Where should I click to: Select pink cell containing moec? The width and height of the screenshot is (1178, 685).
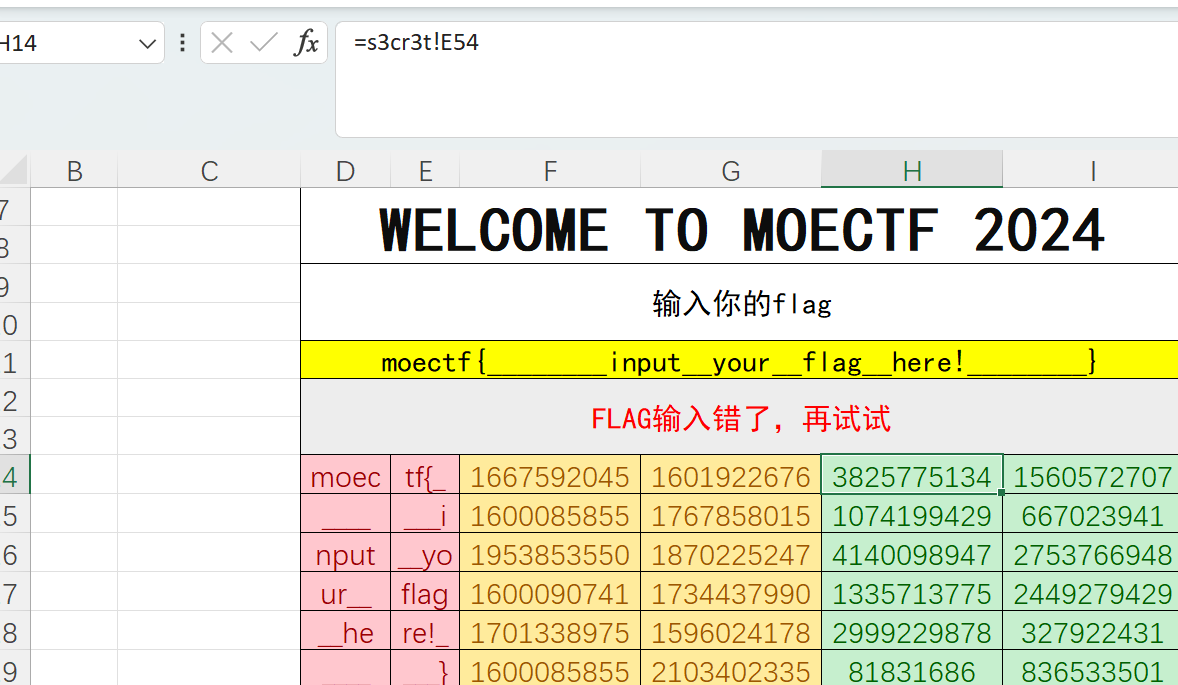tap(345, 476)
